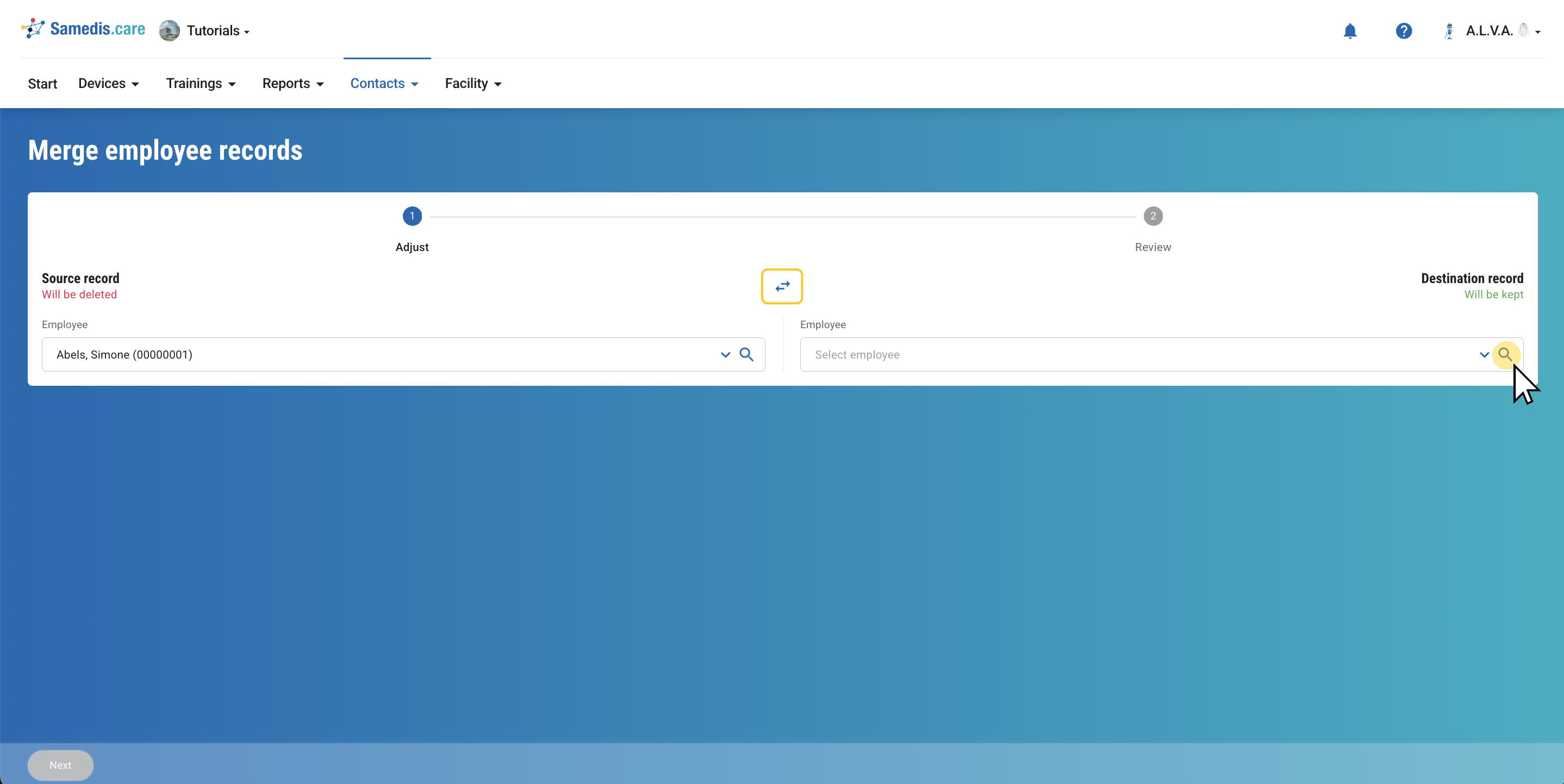Click the Samedis.care logo
This screenshot has height=784, width=1564.
[83, 29]
